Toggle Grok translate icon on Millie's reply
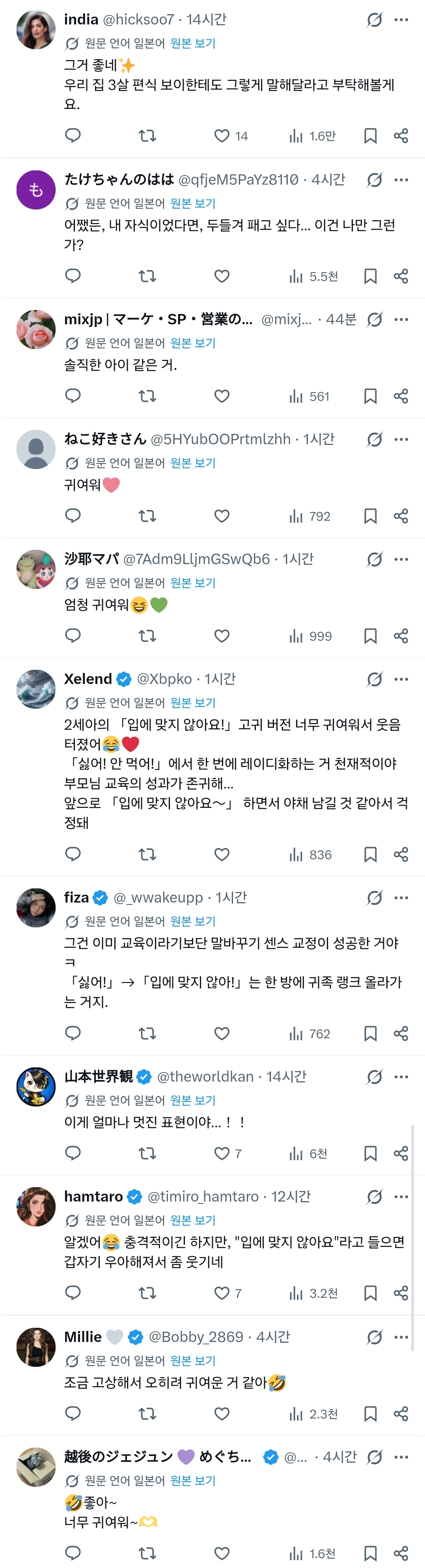This screenshot has height=1568, width=425. tap(375, 1337)
